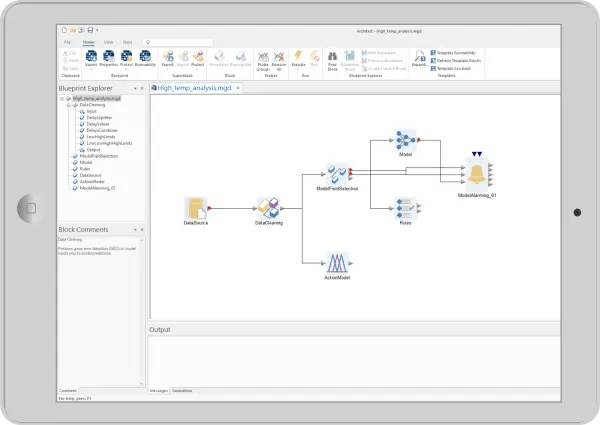Open the Block Comments panel dropdown arrow
This screenshot has width=600, height=425.
pyautogui.click(x=135, y=230)
